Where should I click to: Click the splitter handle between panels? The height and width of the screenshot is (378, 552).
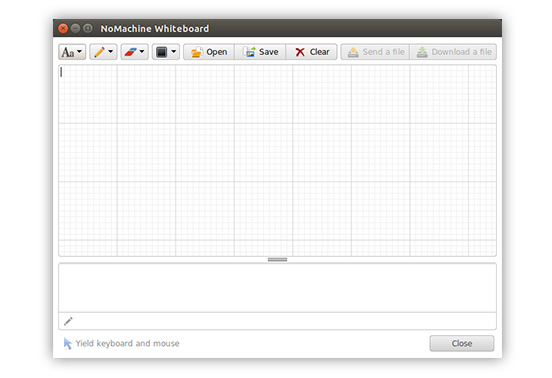277,260
